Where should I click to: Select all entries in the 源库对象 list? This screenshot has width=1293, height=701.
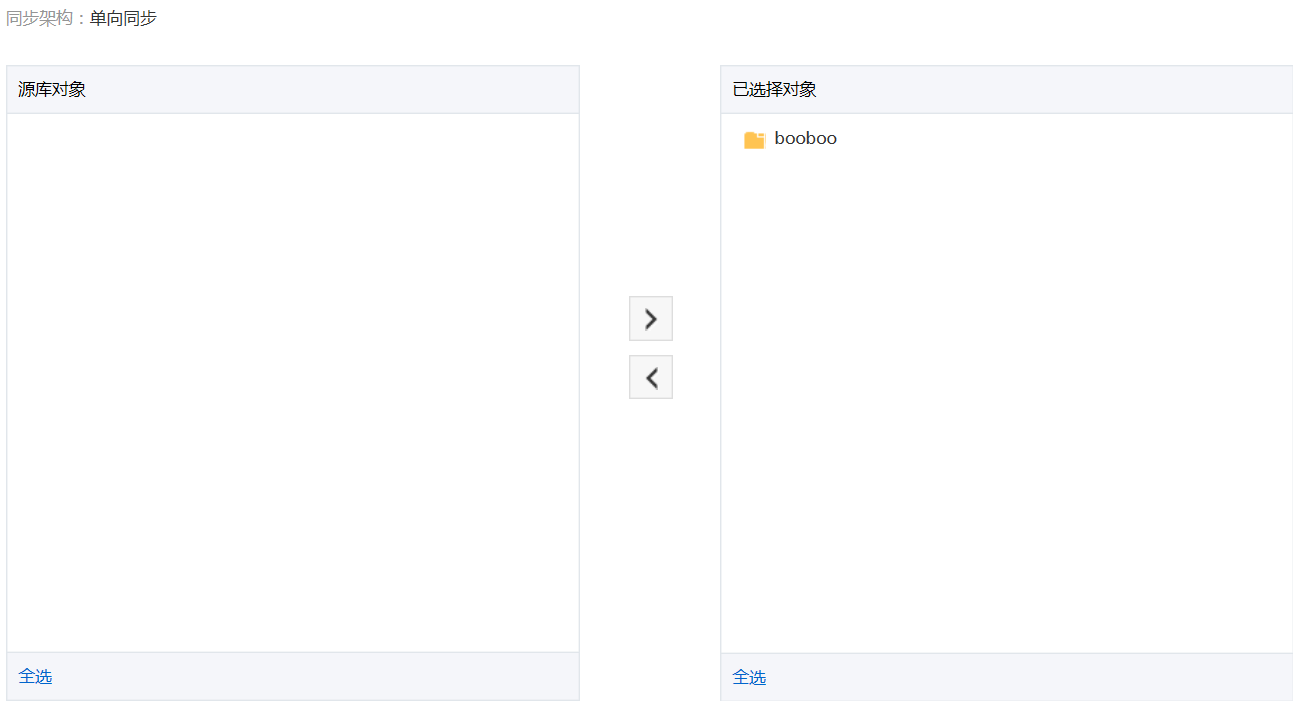point(35,677)
